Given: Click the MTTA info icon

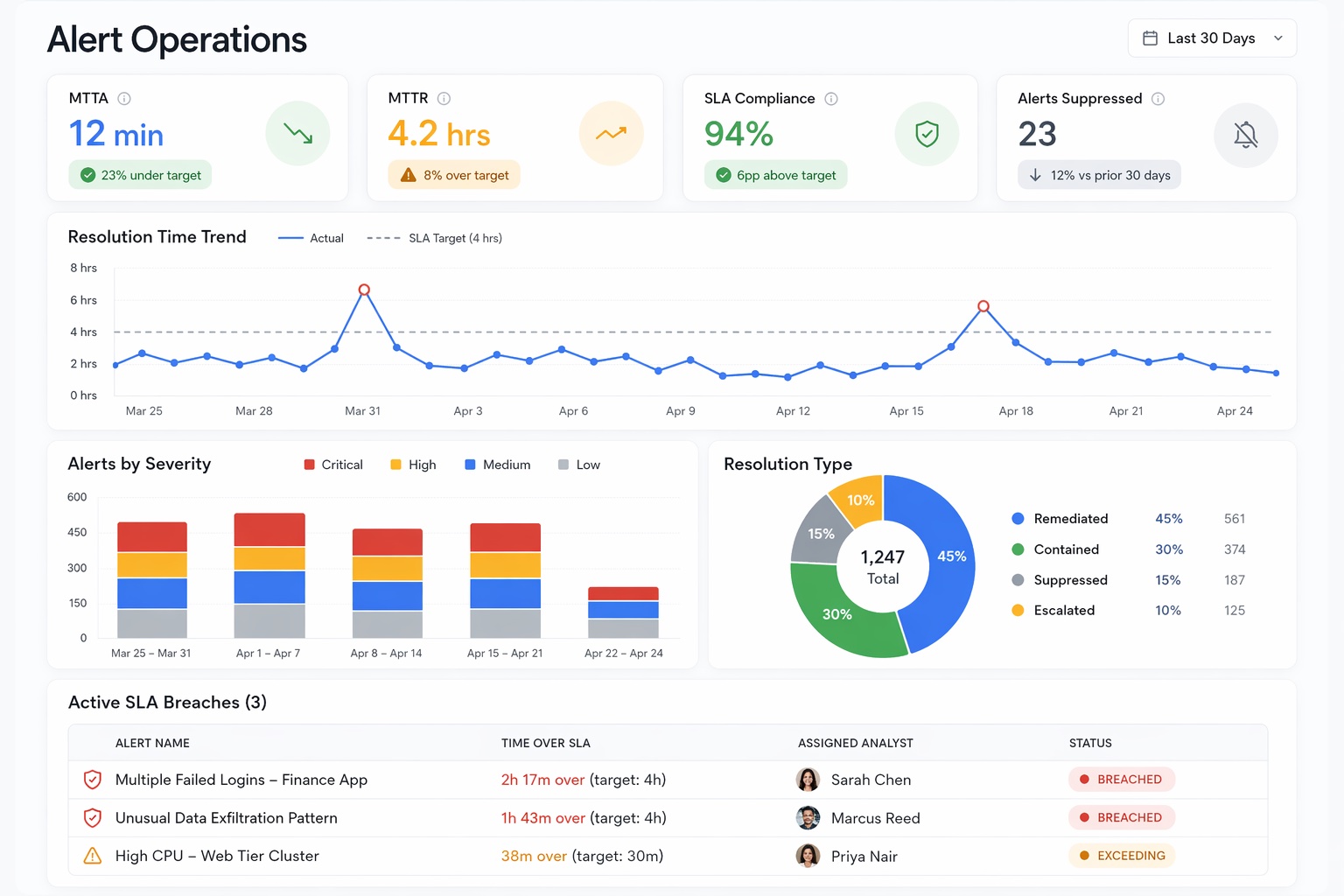Looking at the screenshot, I should pos(123,98).
